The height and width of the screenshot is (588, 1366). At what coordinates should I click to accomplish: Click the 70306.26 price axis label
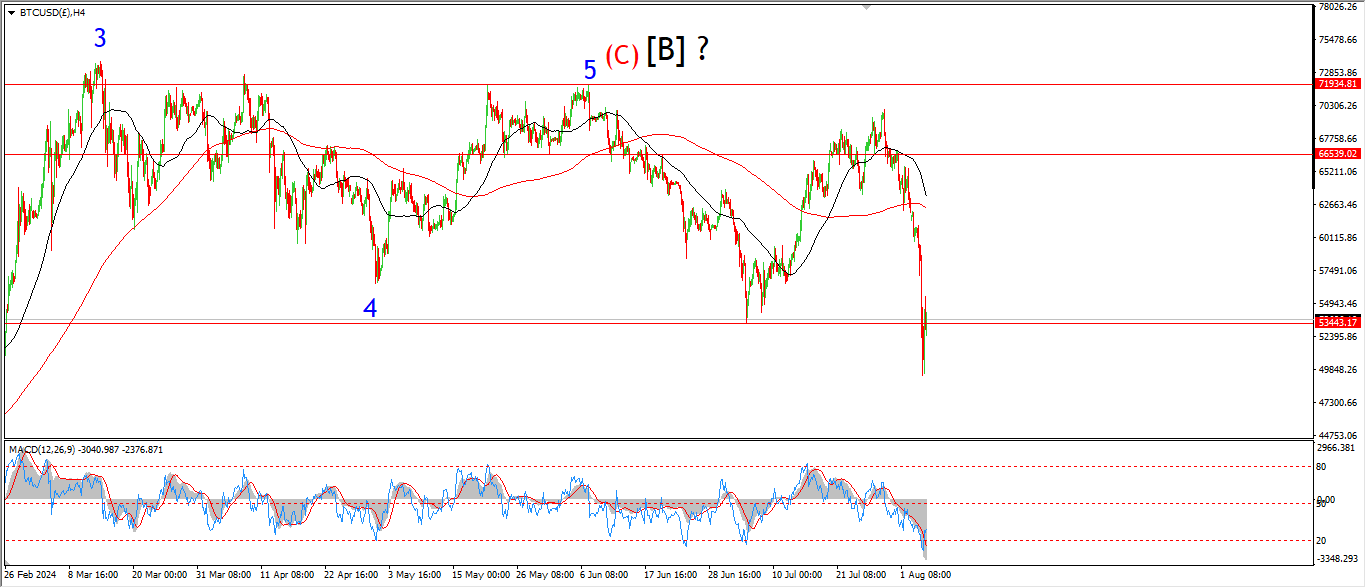tap(1337, 106)
